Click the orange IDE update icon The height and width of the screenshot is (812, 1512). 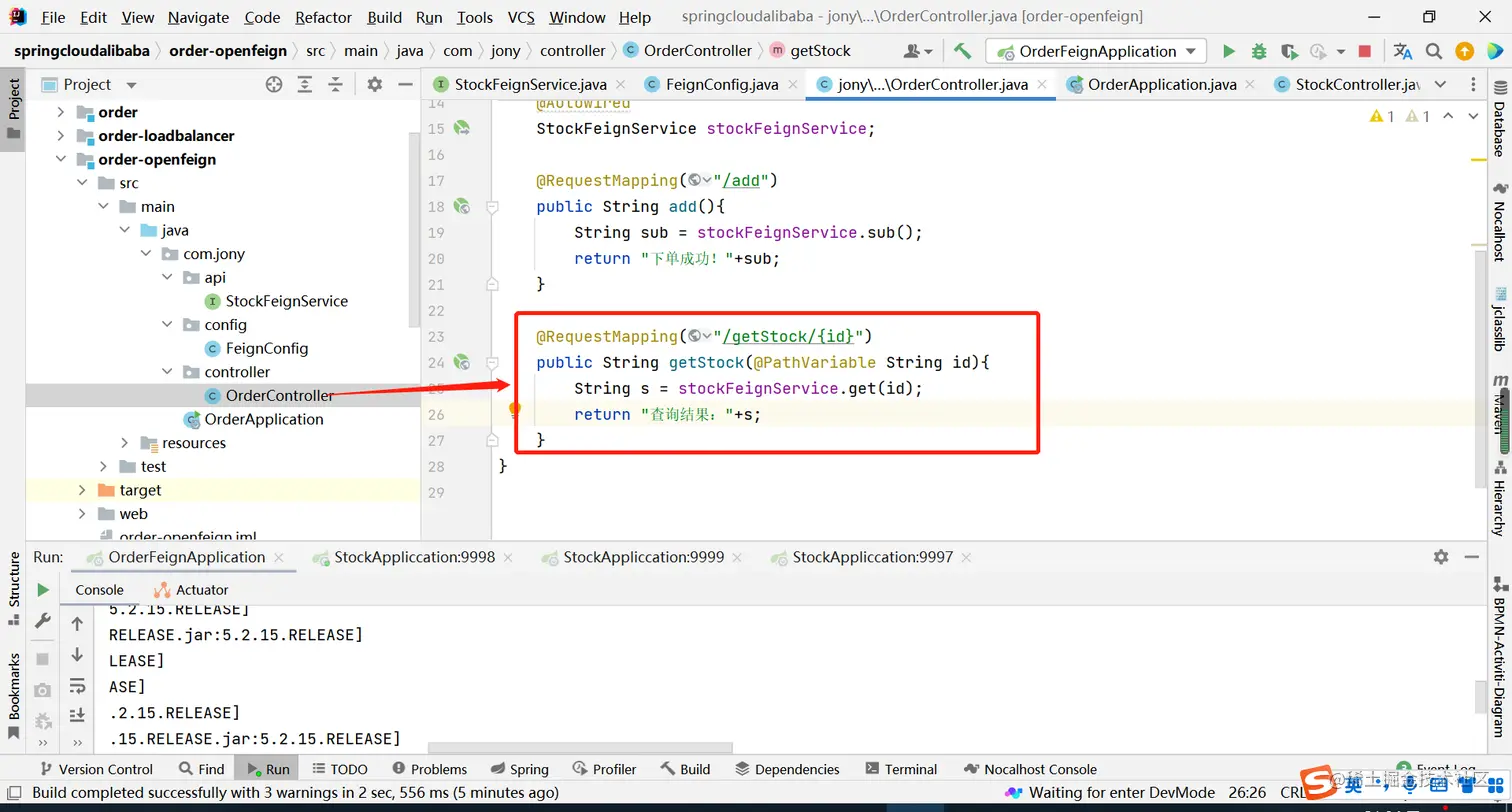(1464, 51)
